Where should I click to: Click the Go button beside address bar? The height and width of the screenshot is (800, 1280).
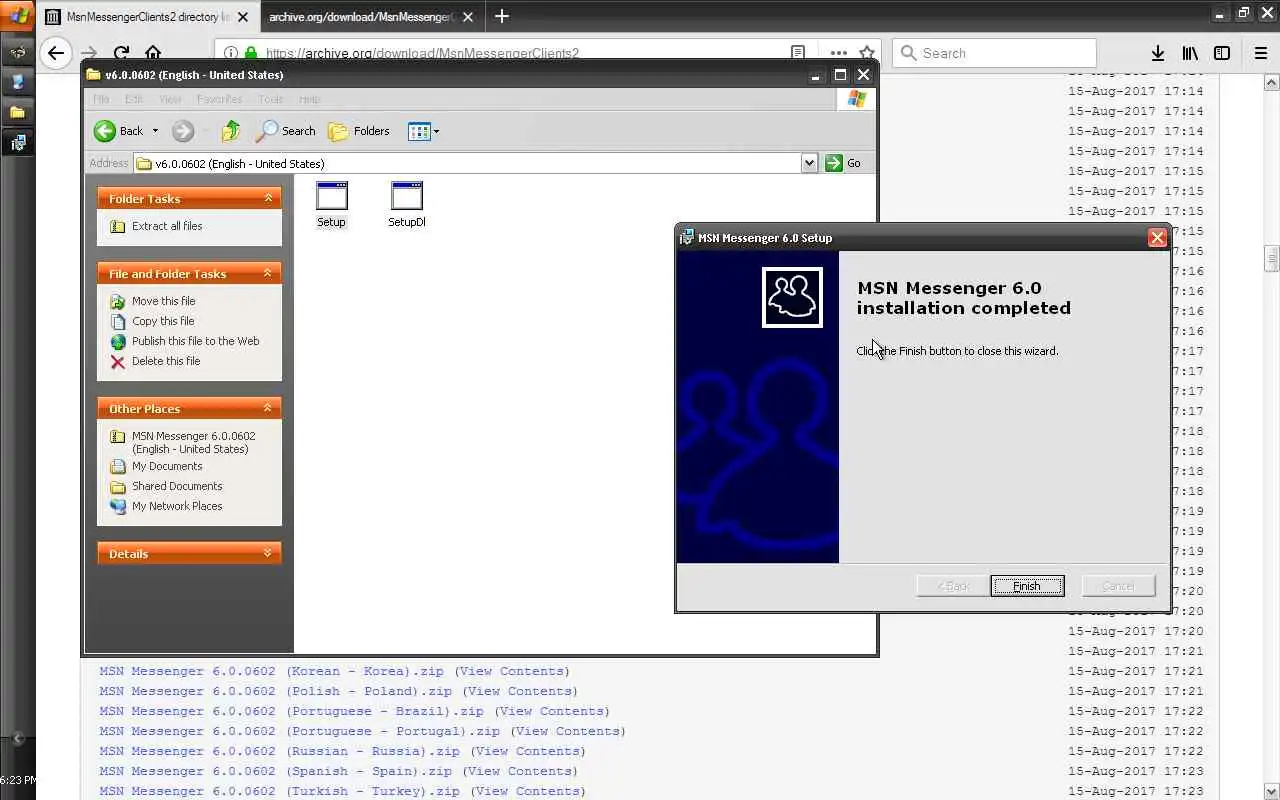(843, 163)
